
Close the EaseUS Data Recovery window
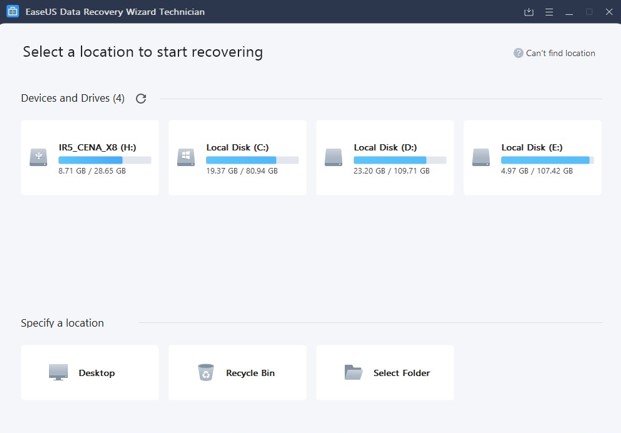point(609,12)
